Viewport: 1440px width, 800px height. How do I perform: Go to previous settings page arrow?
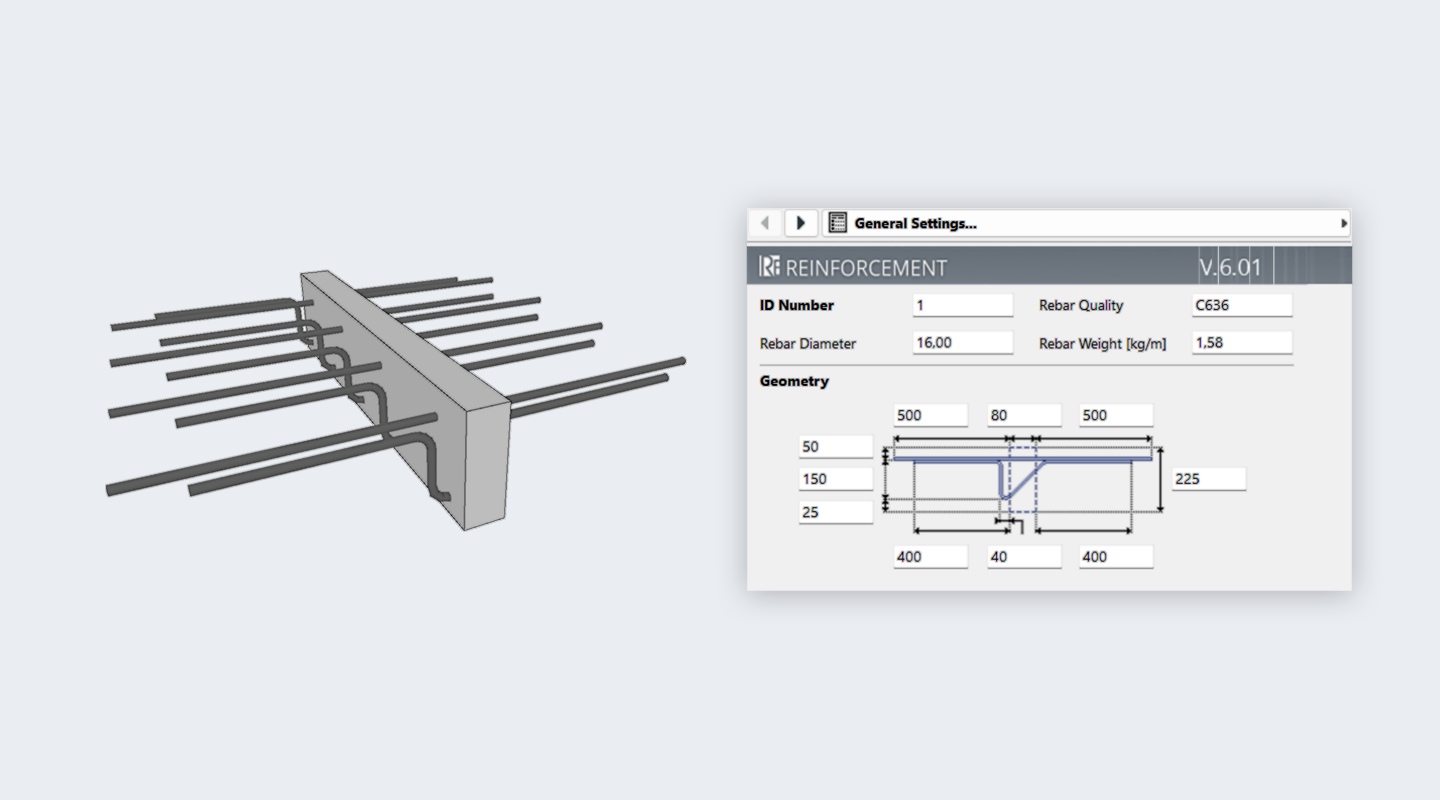[765, 223]
